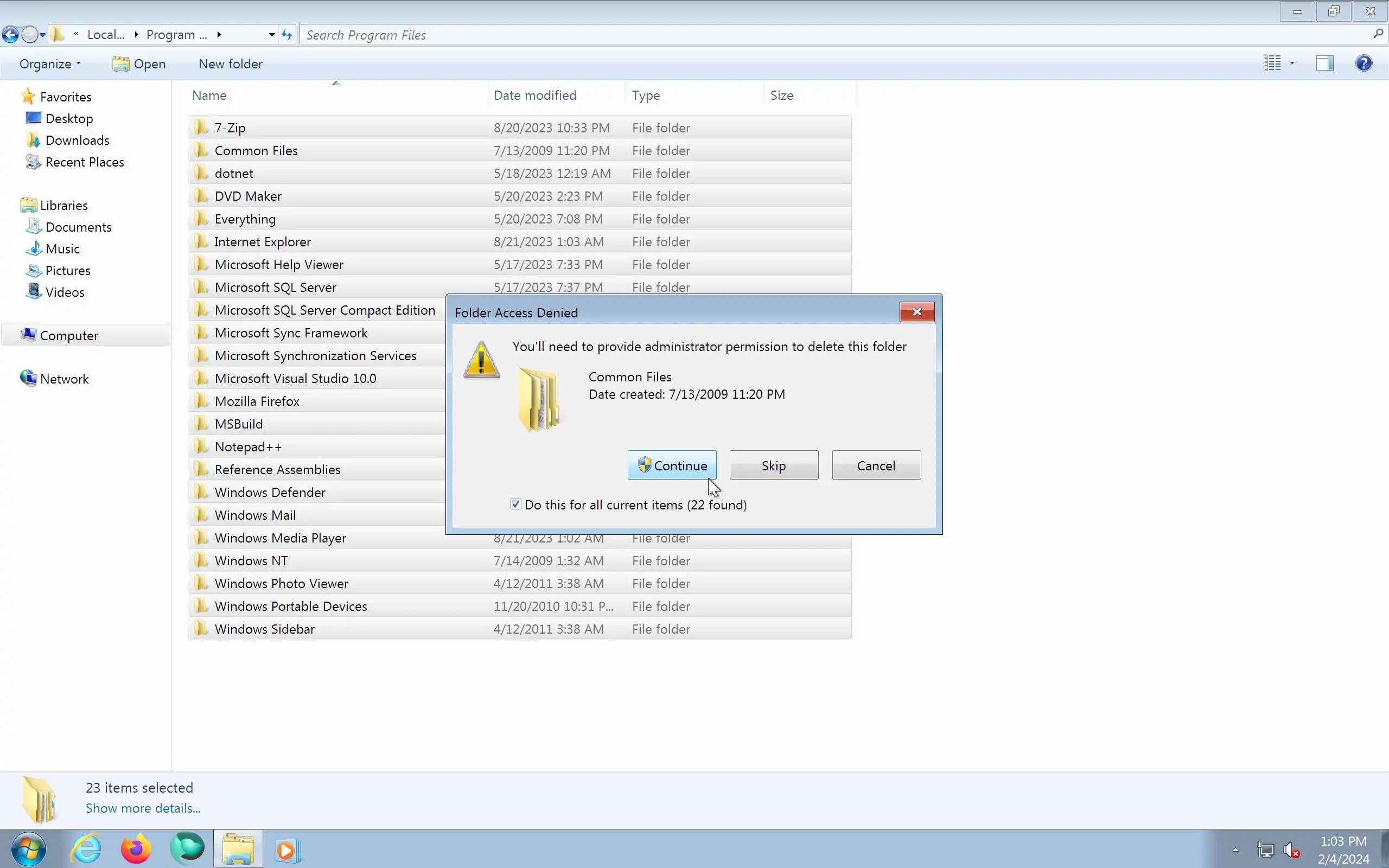1389x868 pixels.
Task: Select Downloads in the Favorites list
Action: click(x=77, y=141)
